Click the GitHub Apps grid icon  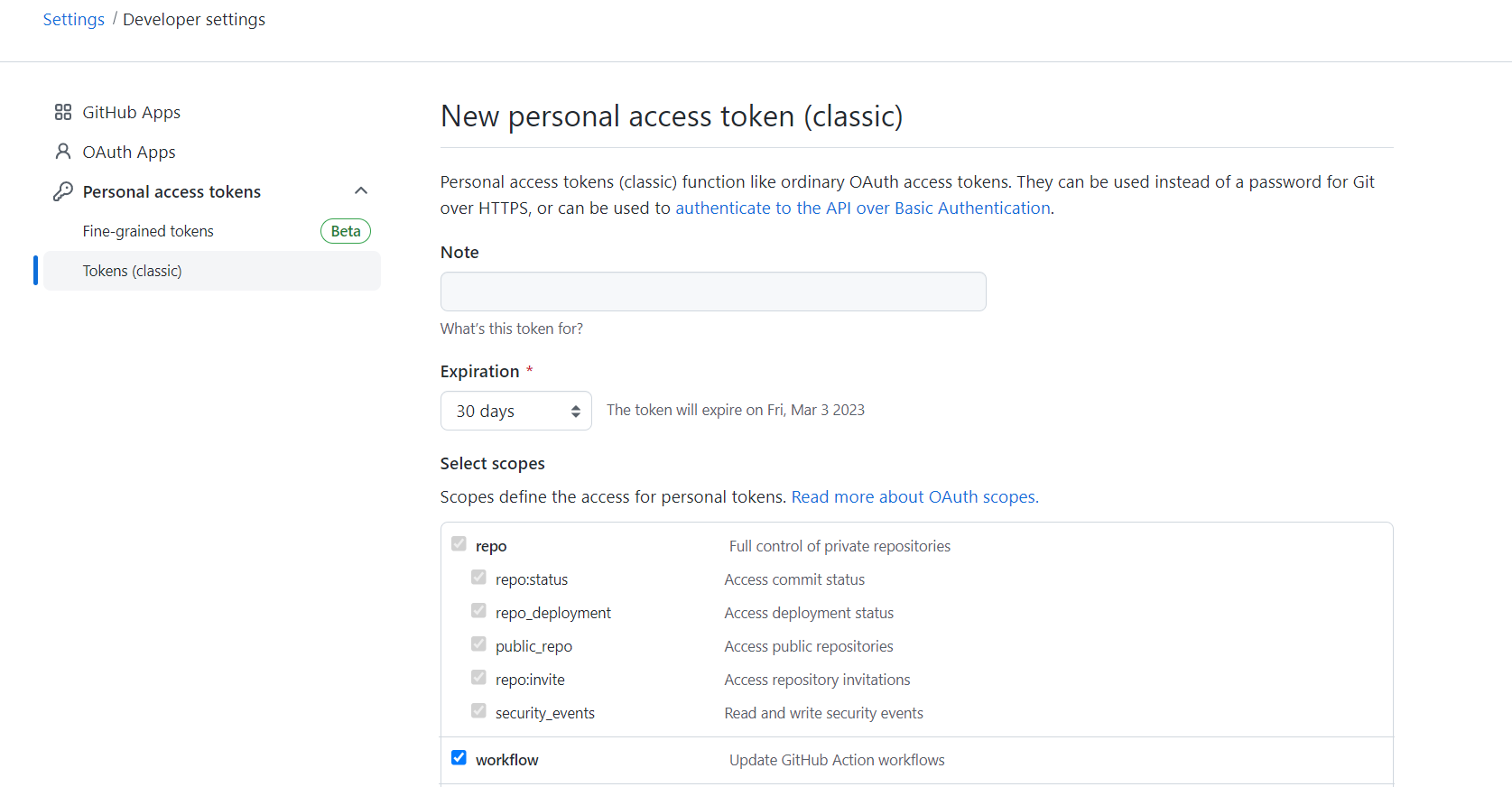(x=63, y=112)
